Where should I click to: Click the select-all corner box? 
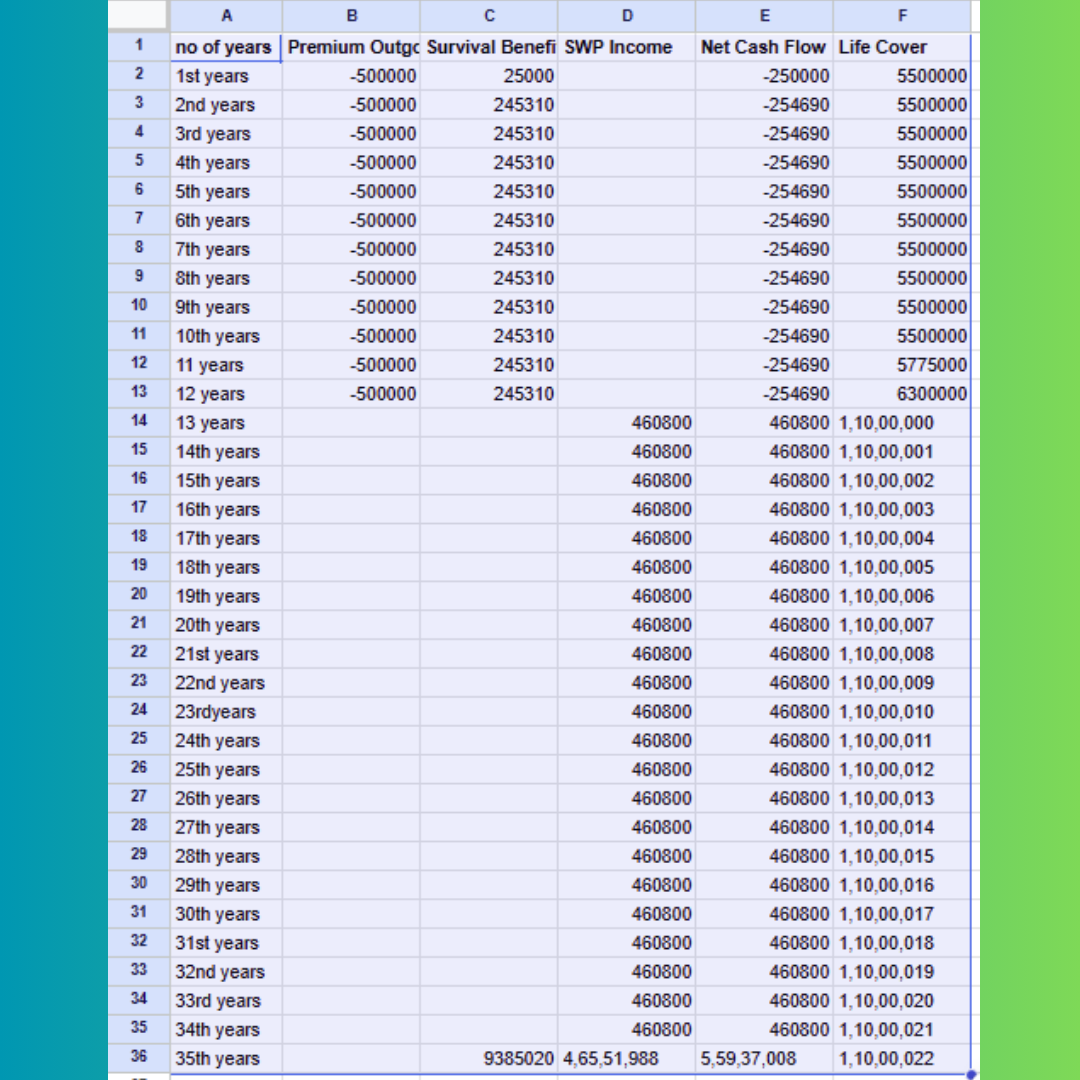138,16
